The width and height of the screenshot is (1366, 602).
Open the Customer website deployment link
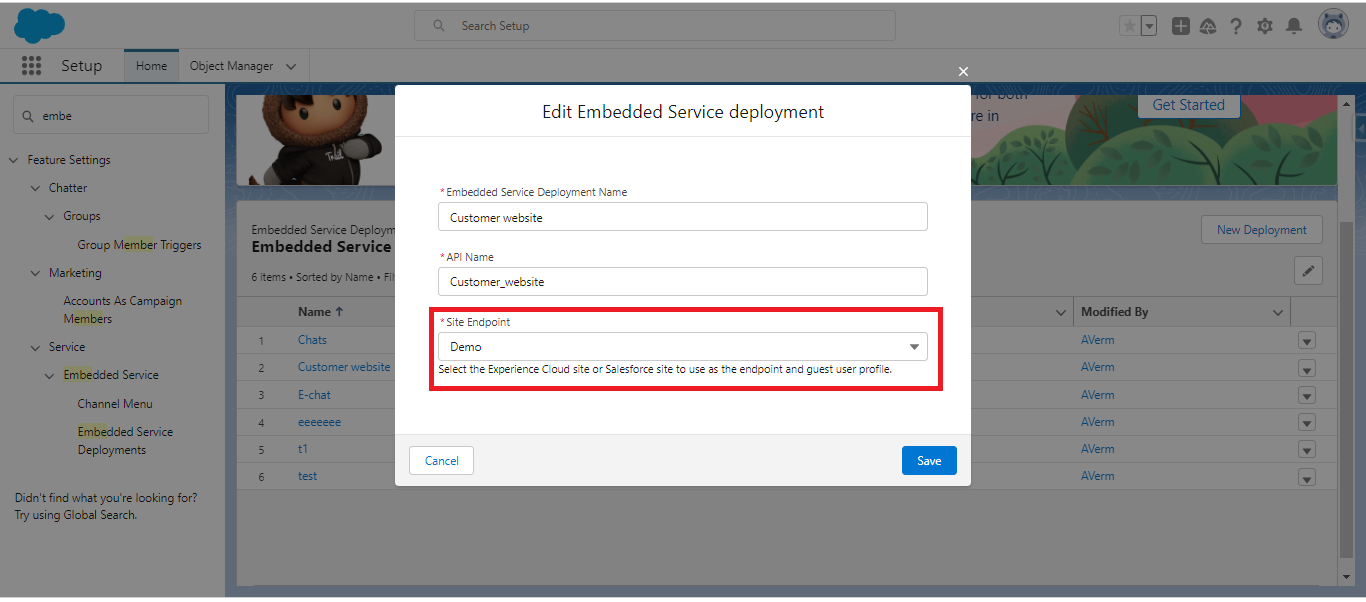click(344, 367)
